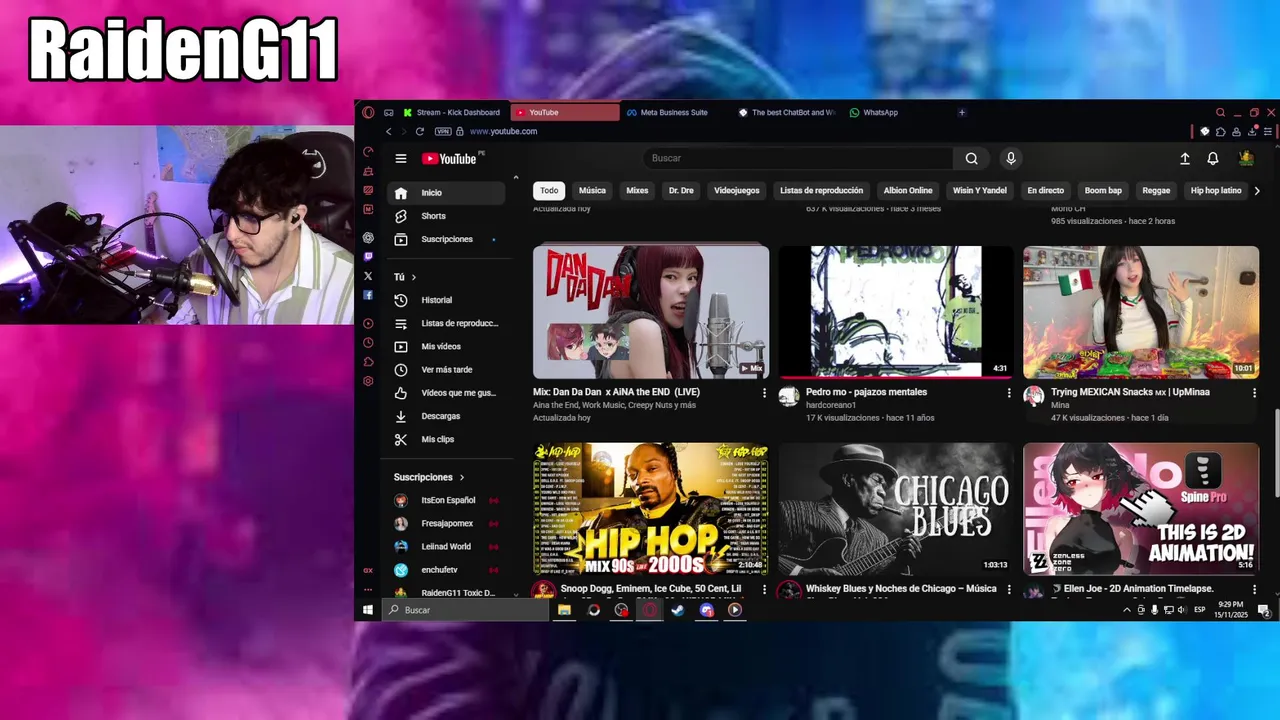Switch to the Meta Business Suite tab
Viewport: 1280px width, 720px height.
pyautogui.click(x=673, y=112)
